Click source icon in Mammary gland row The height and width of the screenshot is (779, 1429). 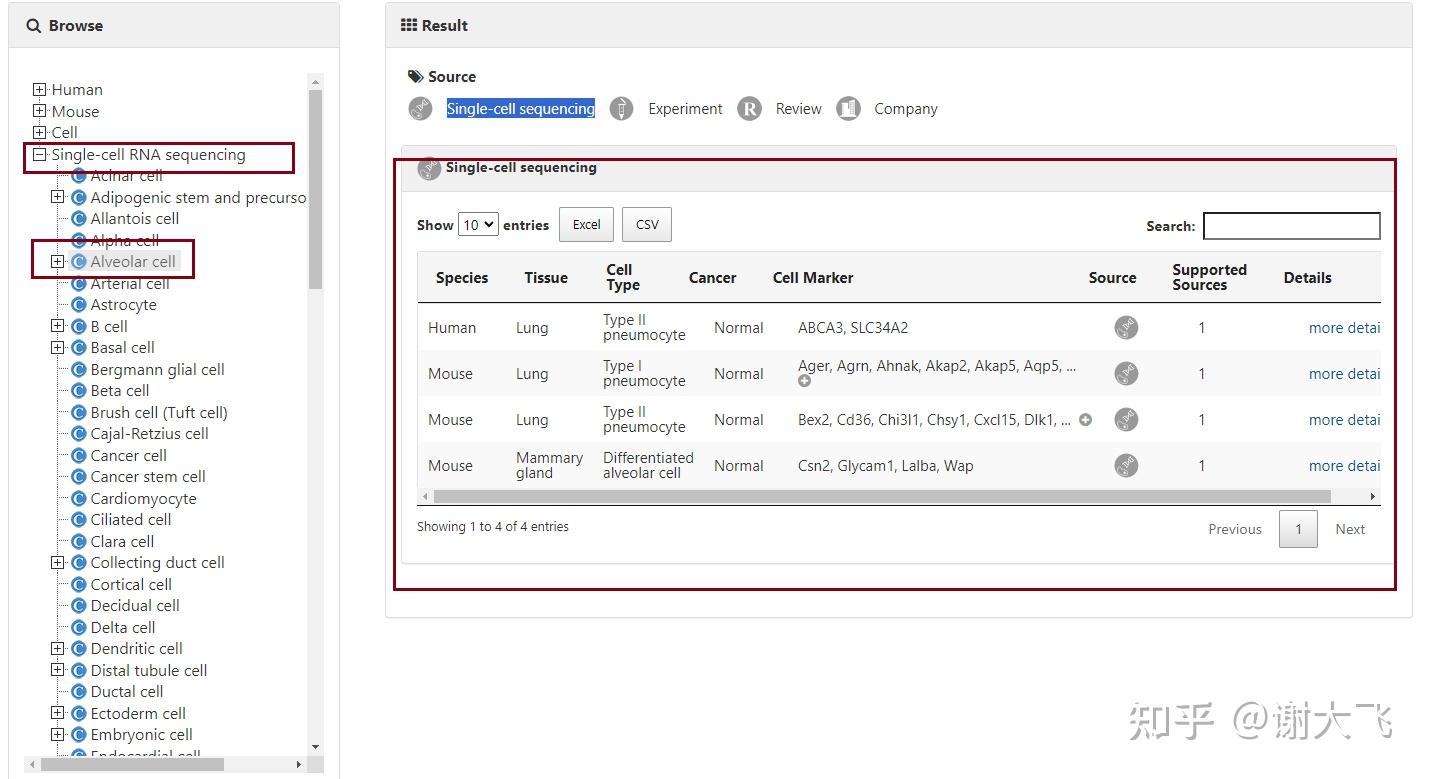pos(1126,466)
